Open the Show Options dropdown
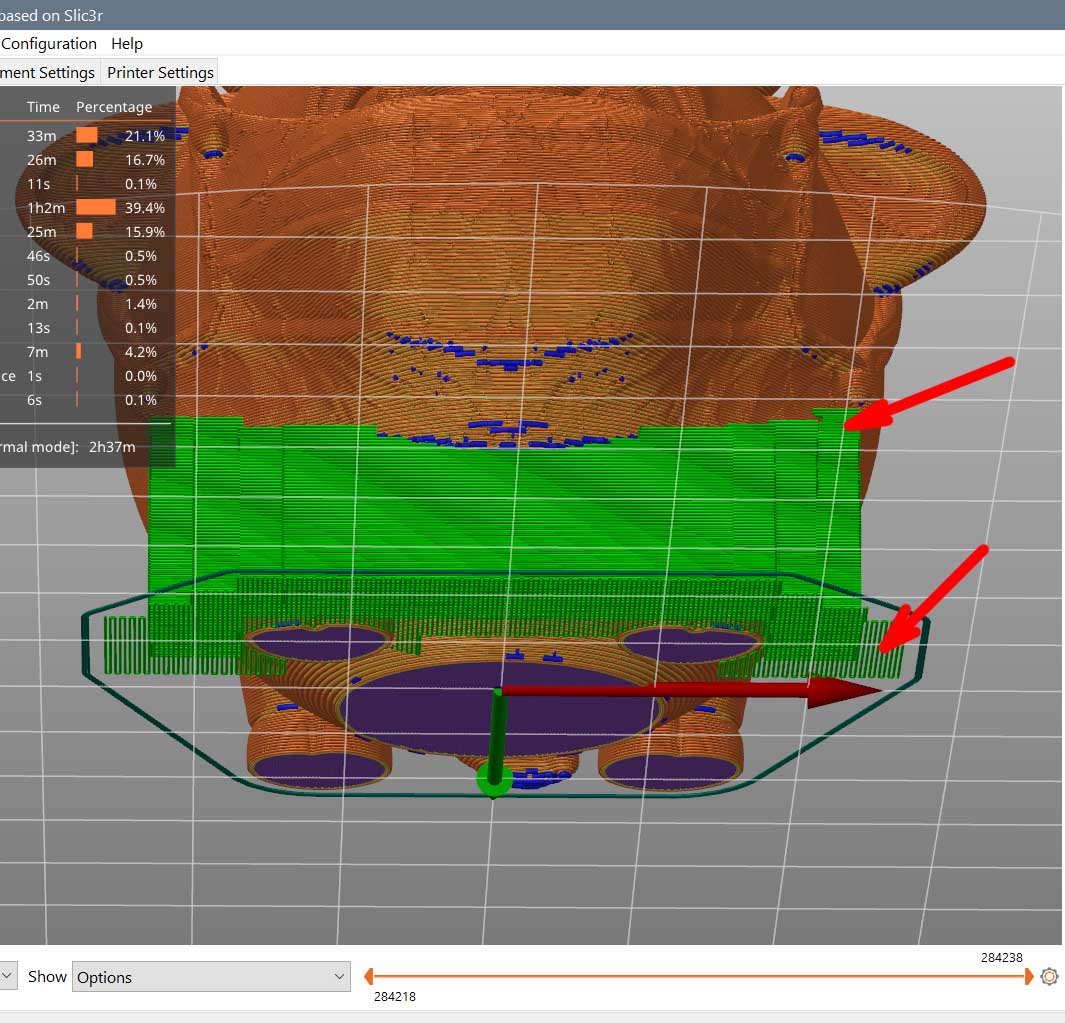The height and width of the screenshot is (1023, 1065). [211, 977]
